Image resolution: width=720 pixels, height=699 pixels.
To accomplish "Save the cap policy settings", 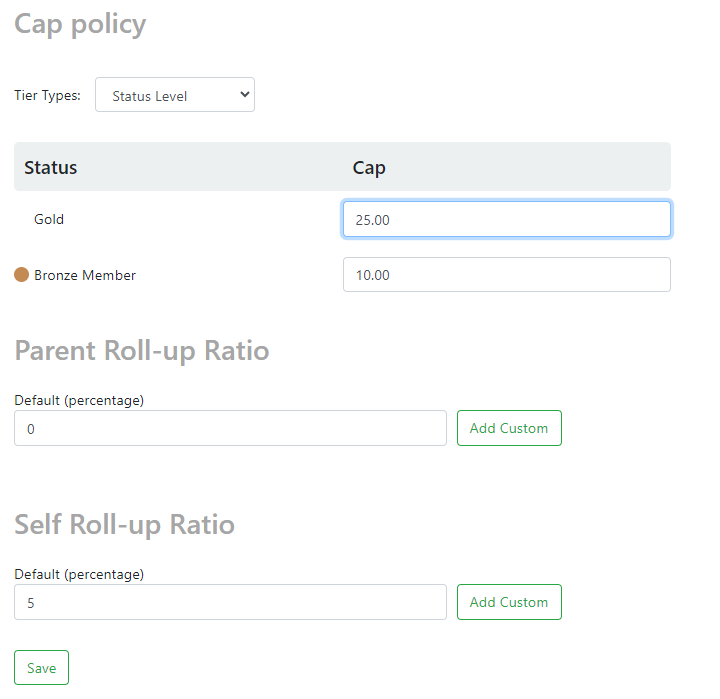I will point(41,668).
